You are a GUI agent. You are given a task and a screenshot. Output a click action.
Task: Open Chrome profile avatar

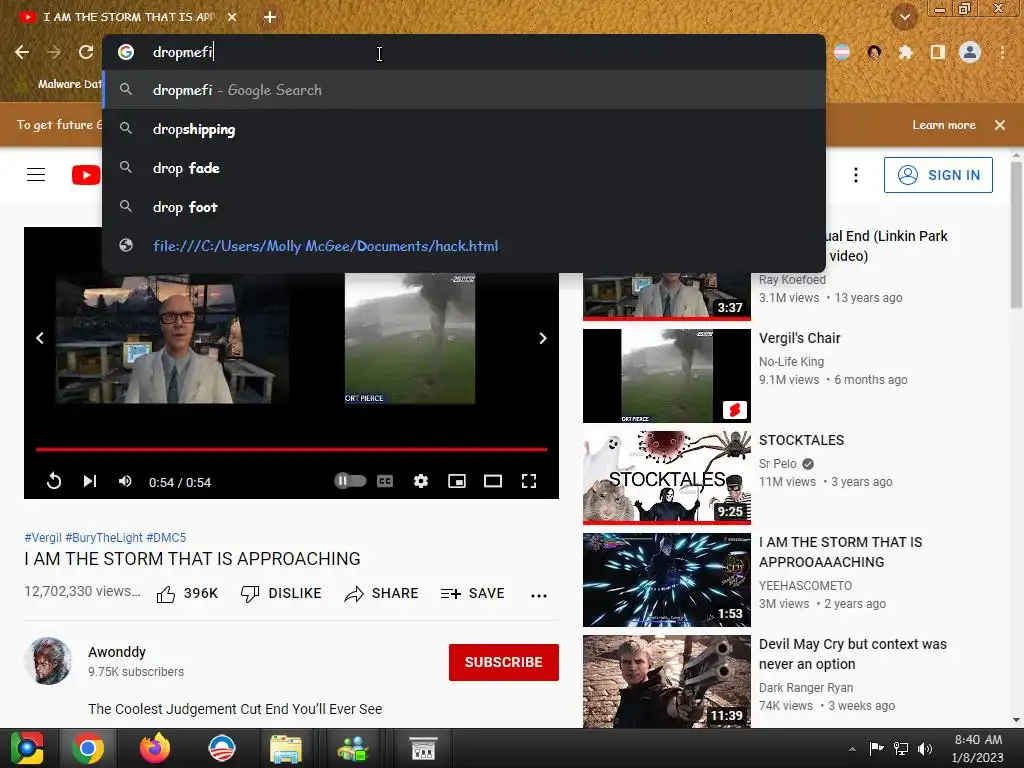pyautogui.click(x=970, y=52)
